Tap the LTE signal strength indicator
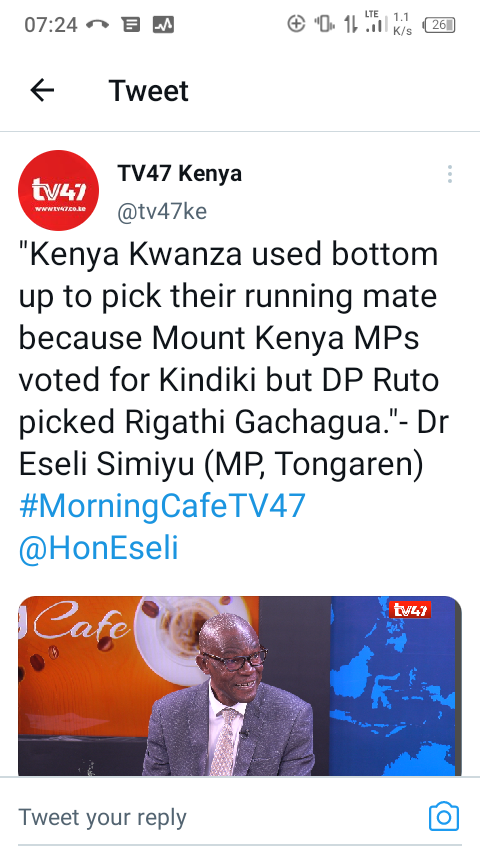This screenshot has height=854, width=480. [x=376, y=22]
